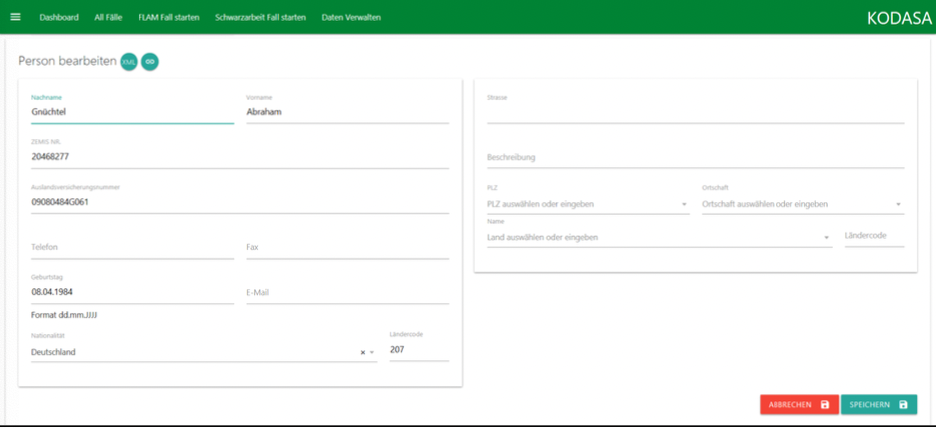Open the Alle Fälle menu item

point(108,17)
